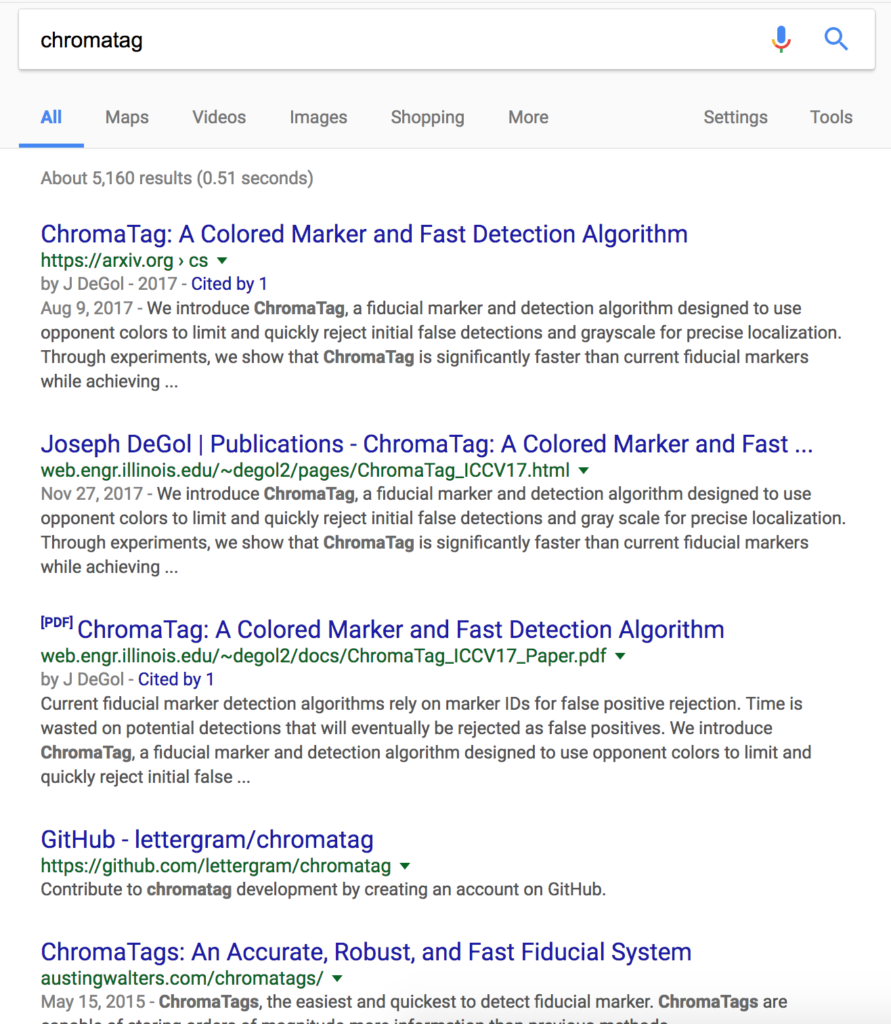
Task: Click the About 5,160 results text
Action: pyautogui.click(x=177, y=178)
